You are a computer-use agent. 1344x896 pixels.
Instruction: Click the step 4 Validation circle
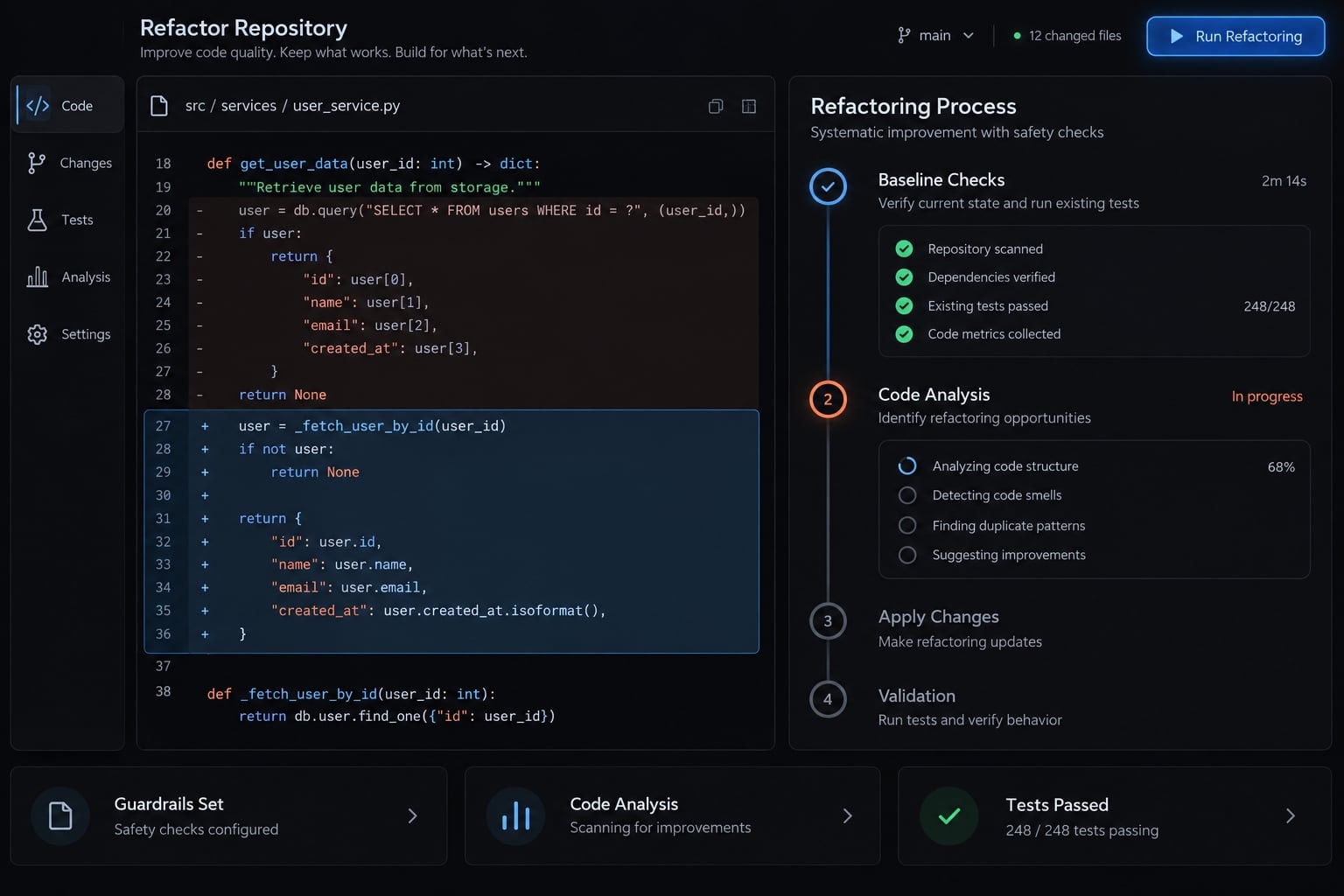pos(828,699)
